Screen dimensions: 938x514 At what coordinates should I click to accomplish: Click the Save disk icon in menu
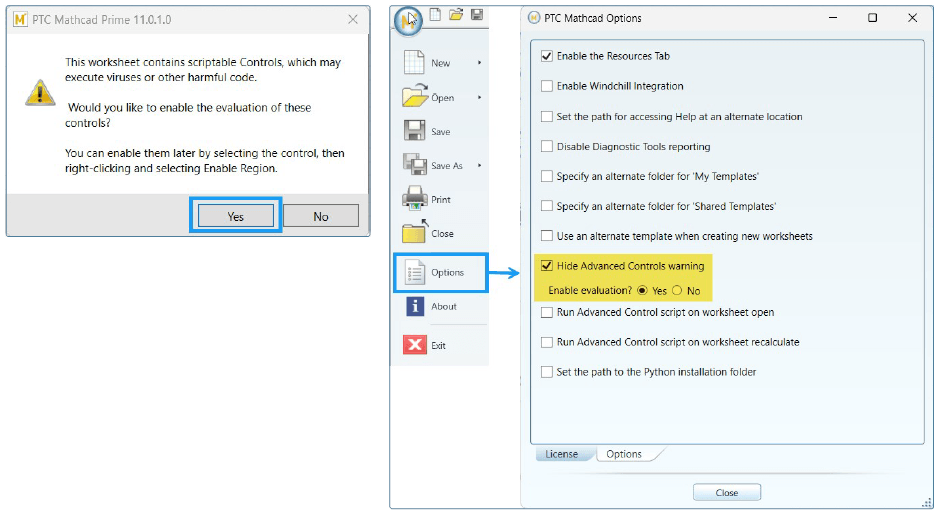click(414, 131)
